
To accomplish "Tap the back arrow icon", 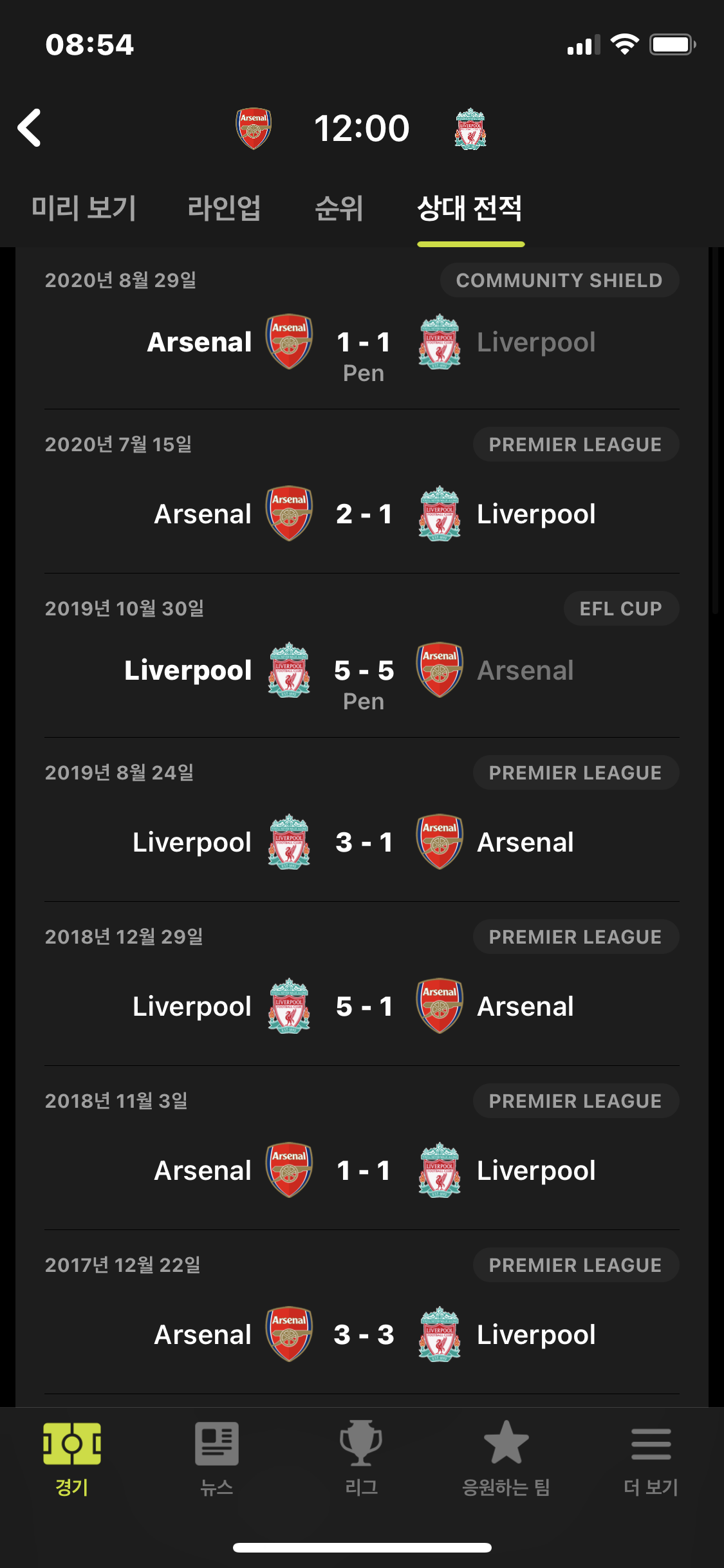I will click(29, 127).
